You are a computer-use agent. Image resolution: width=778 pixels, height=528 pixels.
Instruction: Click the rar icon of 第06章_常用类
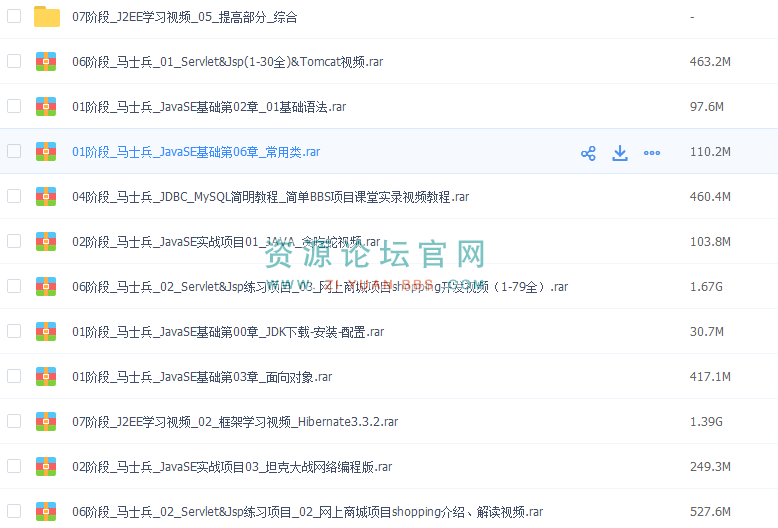[x=46, y=151]
